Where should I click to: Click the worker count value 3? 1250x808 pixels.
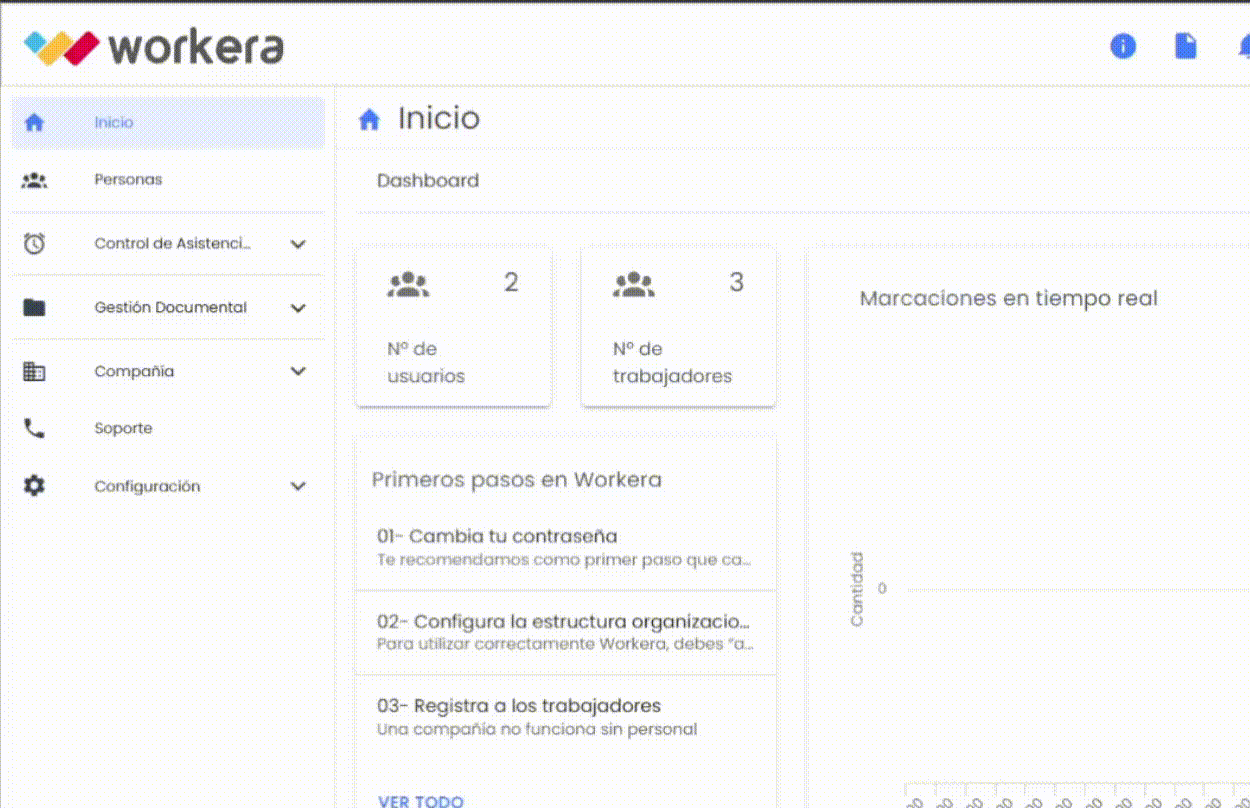(737, 283)
